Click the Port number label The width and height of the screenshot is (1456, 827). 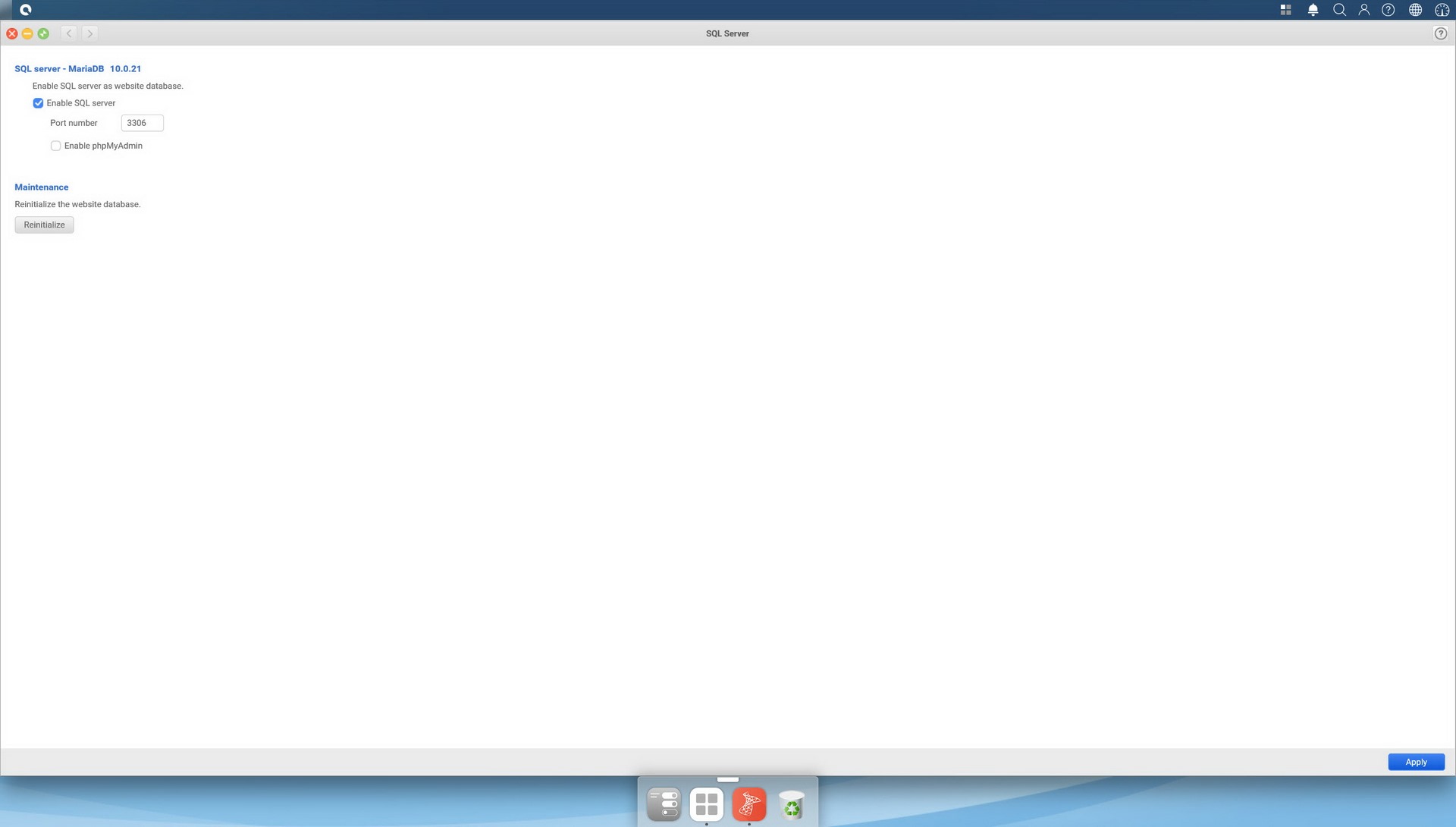(x=74, y=123)
